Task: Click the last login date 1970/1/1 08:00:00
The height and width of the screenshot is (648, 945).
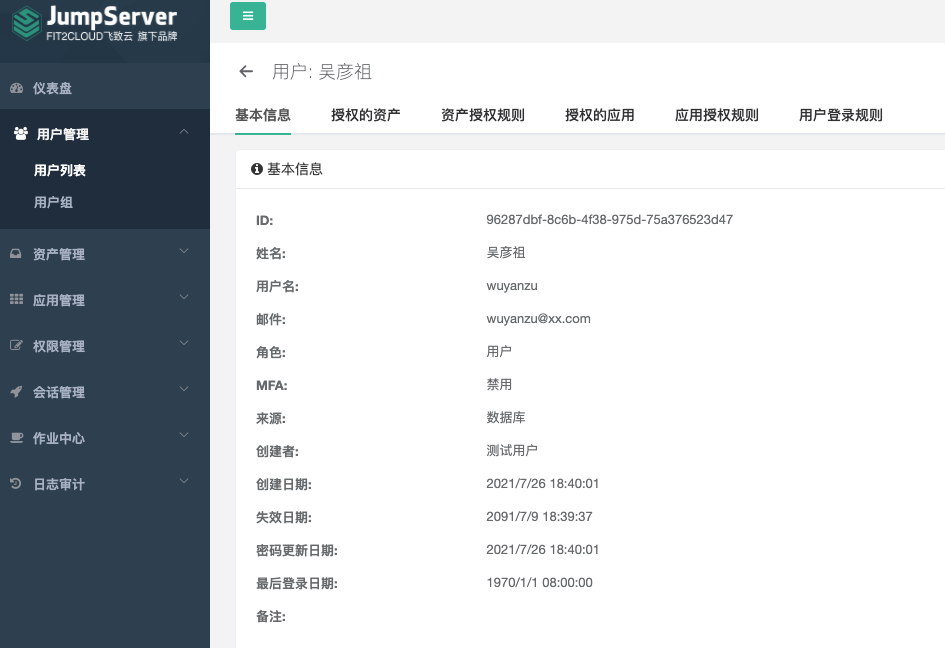Action: pyautogui.click(x=539, y=582)
